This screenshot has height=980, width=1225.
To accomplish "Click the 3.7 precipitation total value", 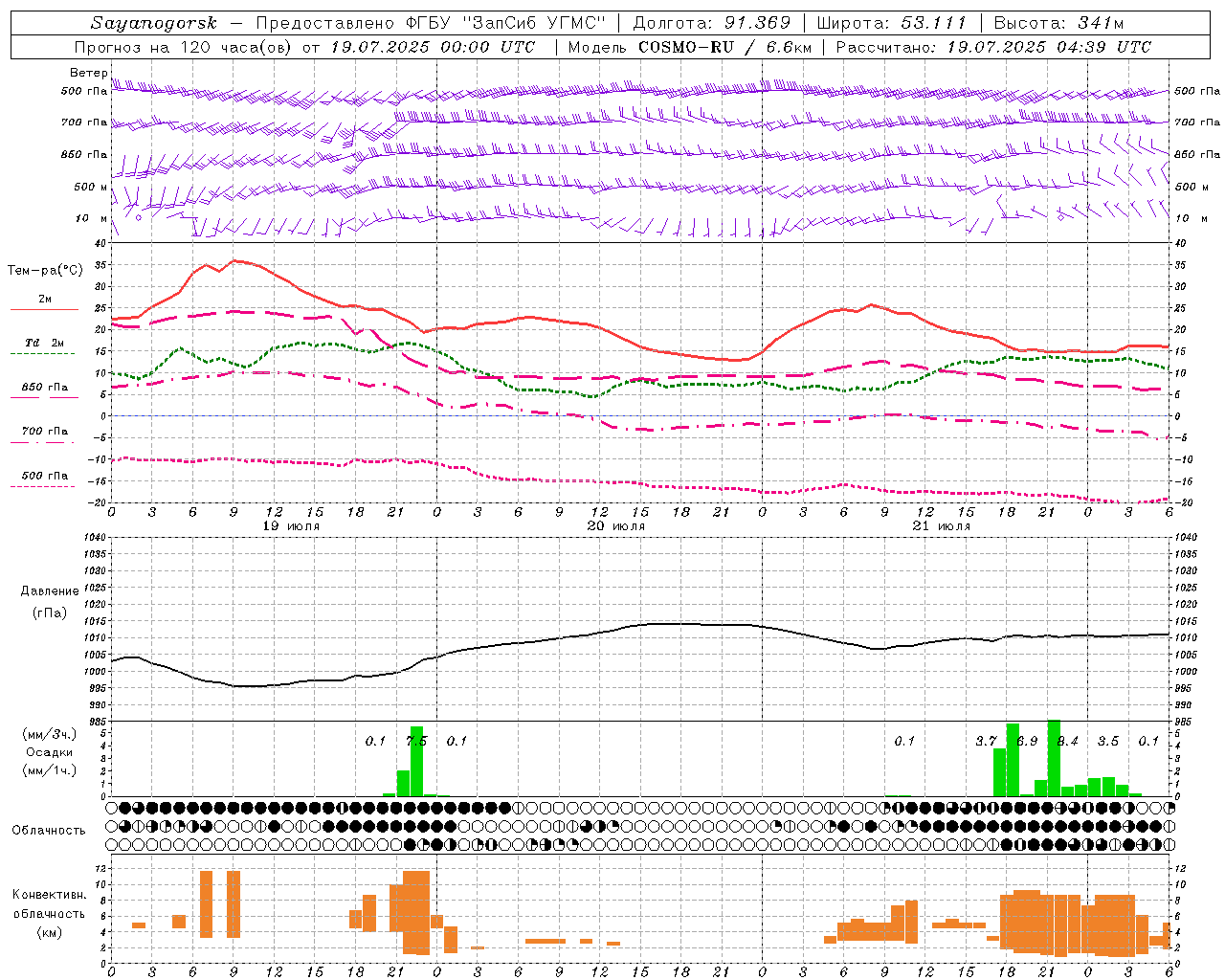I will [986, 742].
